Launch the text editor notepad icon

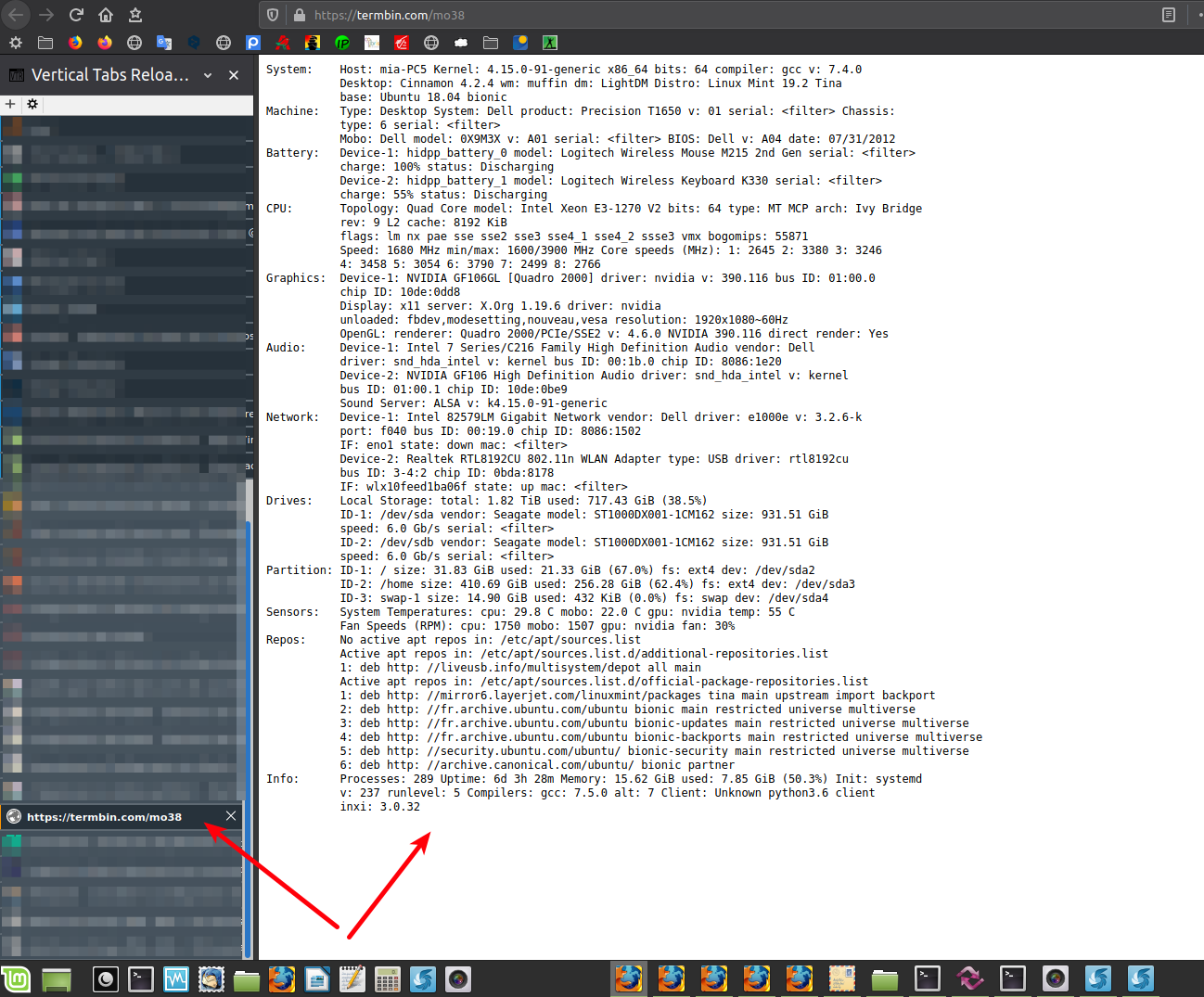point(352,979)
